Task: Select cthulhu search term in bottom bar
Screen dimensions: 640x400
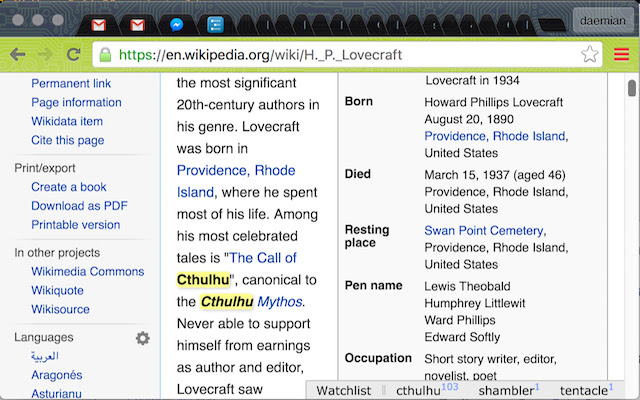Action: [x=419, y=390]
